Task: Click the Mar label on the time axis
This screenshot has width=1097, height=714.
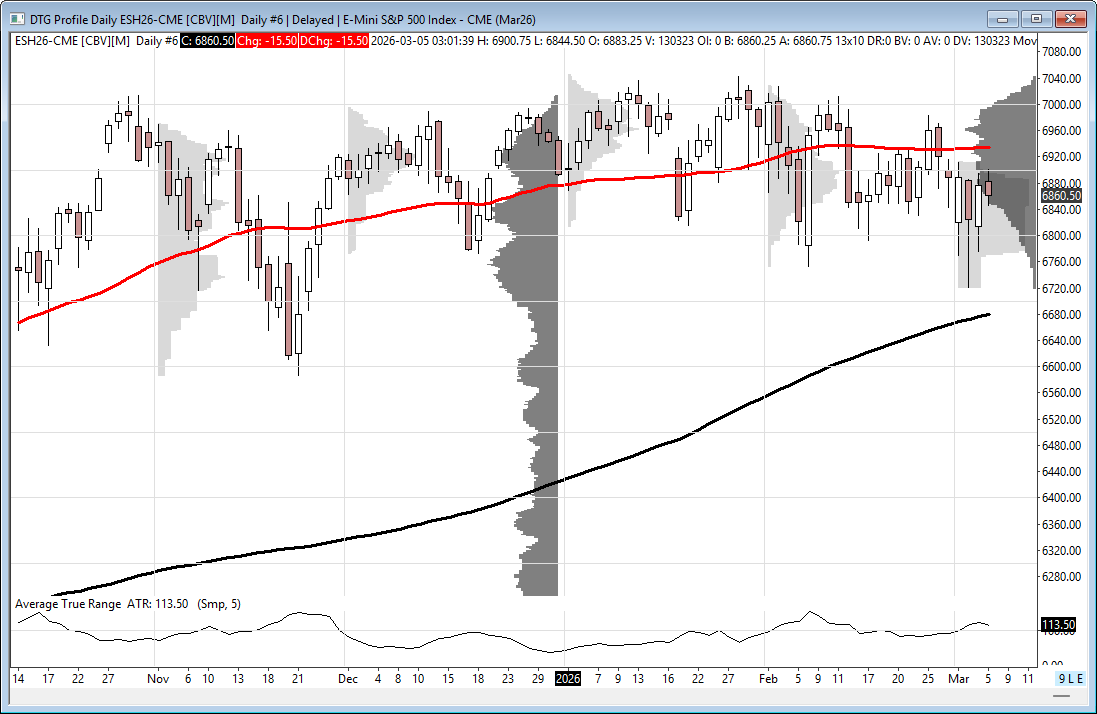Action: [x=957, y=679]
